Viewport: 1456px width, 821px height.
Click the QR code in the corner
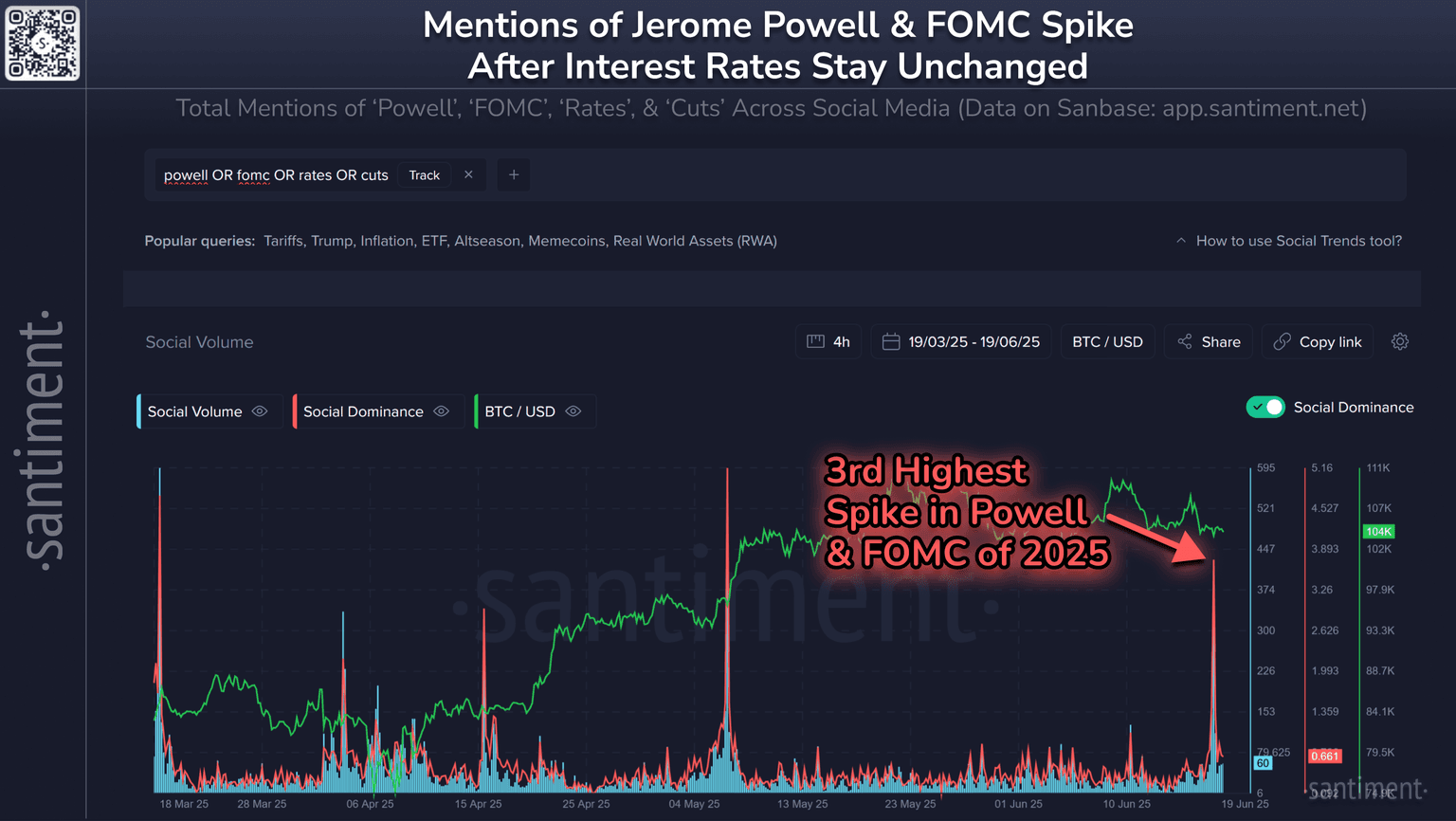pyautogui.click(x=43, y=44)
